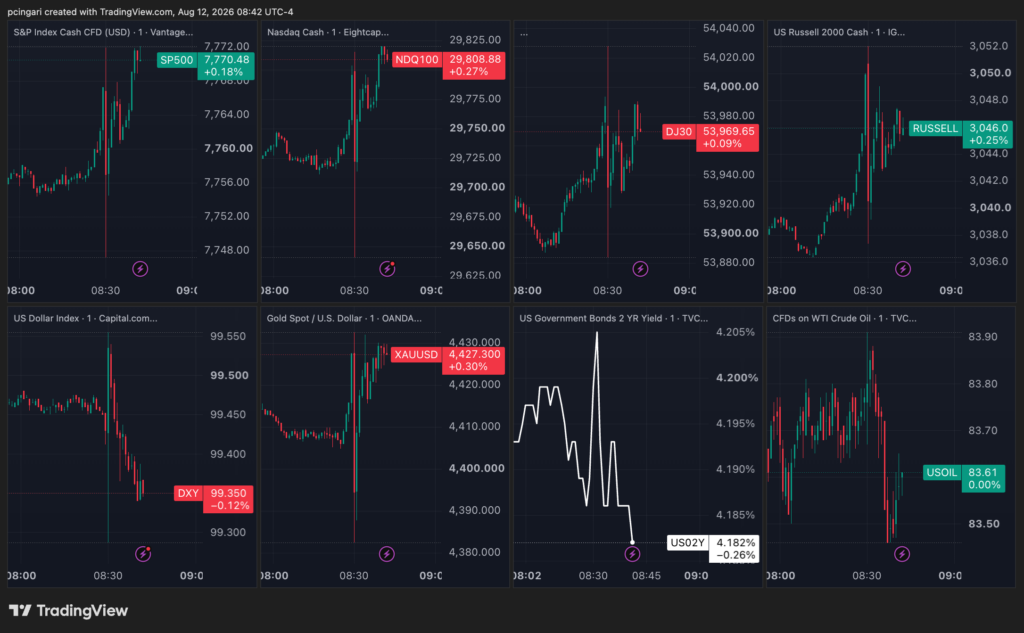1024x633 pixels.
Task: Click the 08:30 time label on the crude oil chart
Action: click(x=867, y=576)
